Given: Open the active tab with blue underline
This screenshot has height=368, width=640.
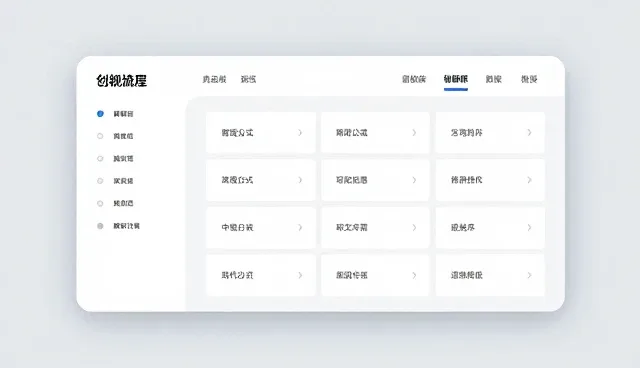Looking at the screenshot, I should pos(456,79).
